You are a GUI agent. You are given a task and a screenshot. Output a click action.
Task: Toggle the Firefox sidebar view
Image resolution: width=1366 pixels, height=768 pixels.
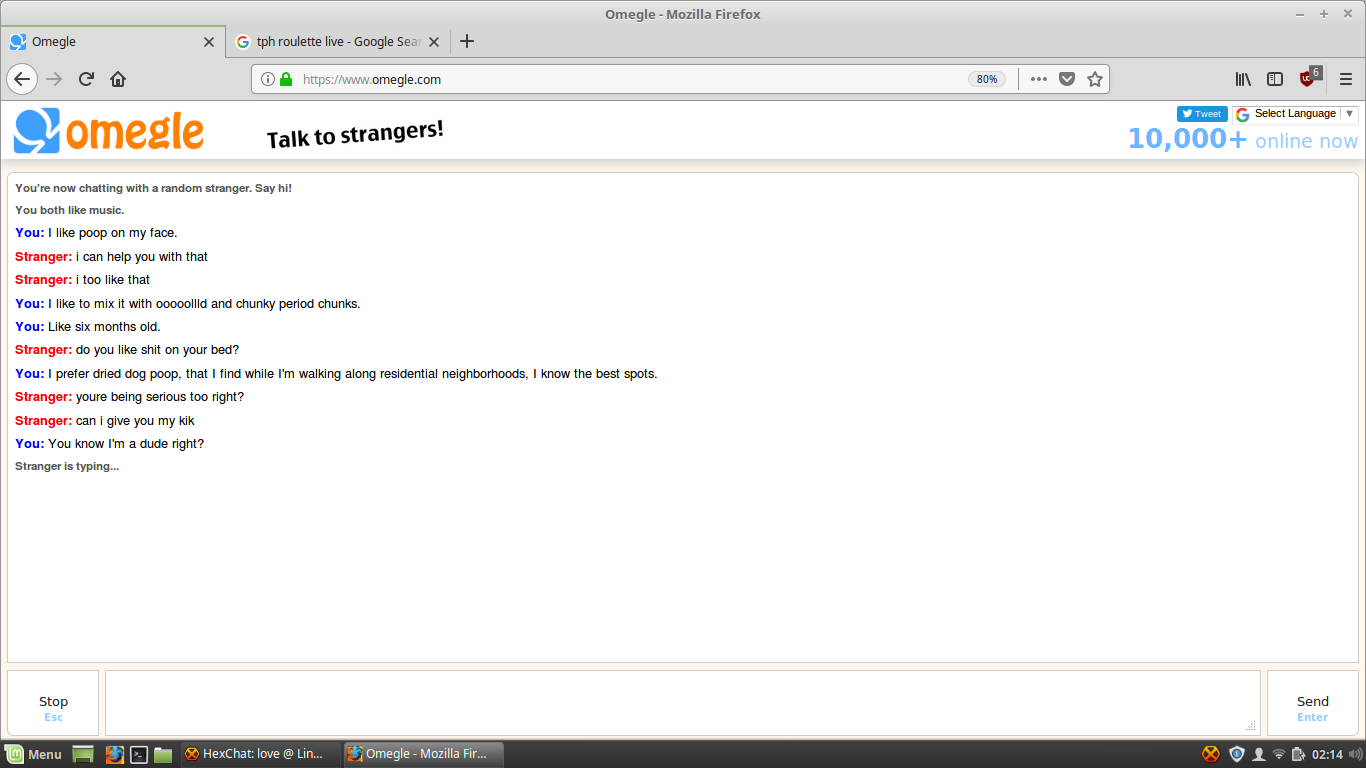pyautogui.click(x=1275, y=79)
